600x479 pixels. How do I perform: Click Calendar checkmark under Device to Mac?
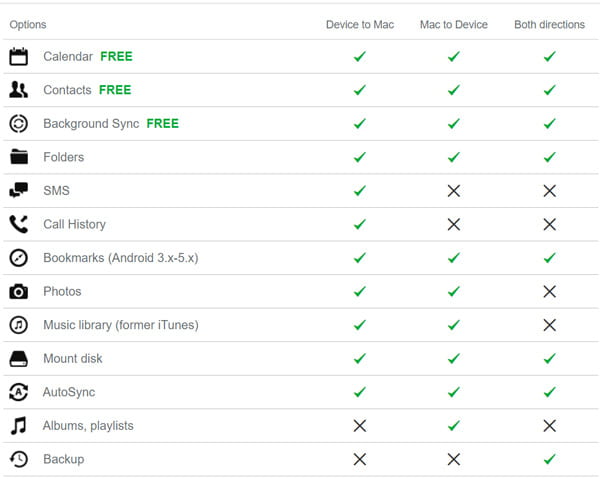pos(360,57)
